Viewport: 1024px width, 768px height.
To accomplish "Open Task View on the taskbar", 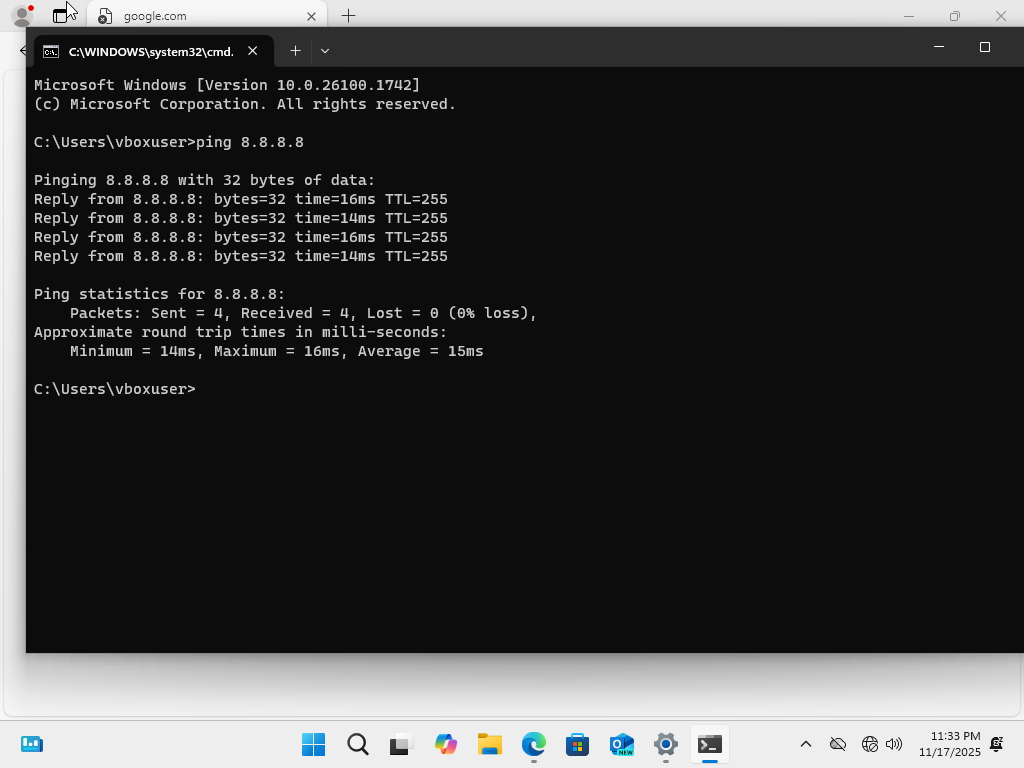I will point(401,744).
